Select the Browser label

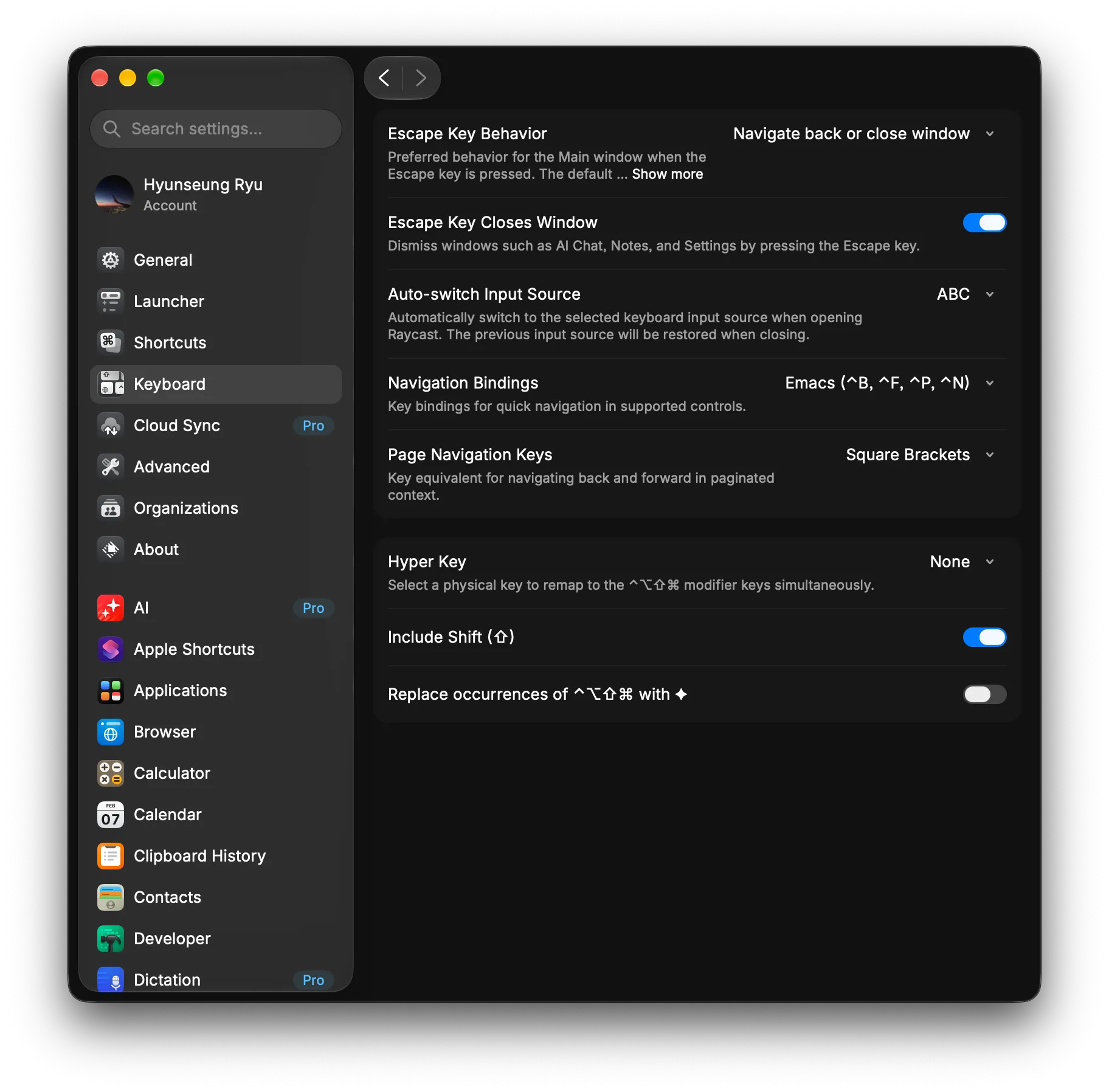tap(165, 732)
